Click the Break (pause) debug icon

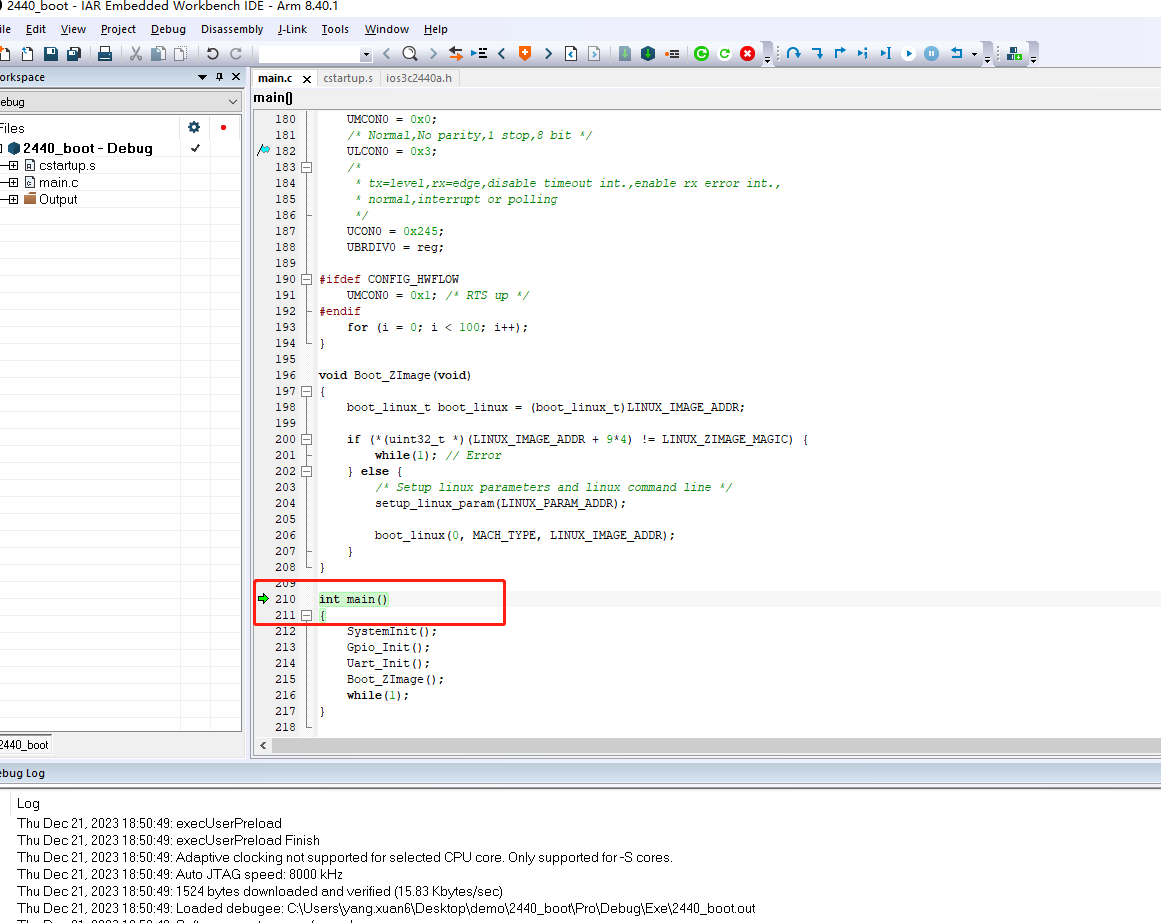931,54
